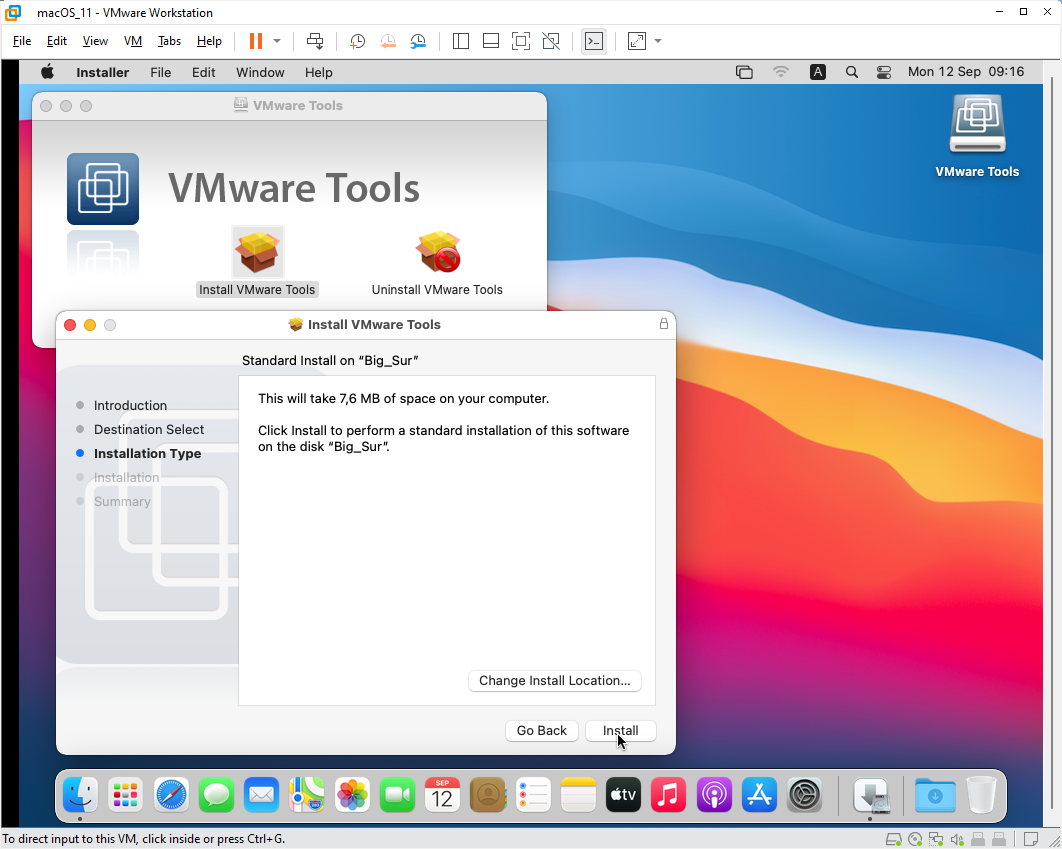Image resolution: width=1062 pixels, height=849 pixels.
Task: Open Photos from the Dock
Action: (352, 795)
